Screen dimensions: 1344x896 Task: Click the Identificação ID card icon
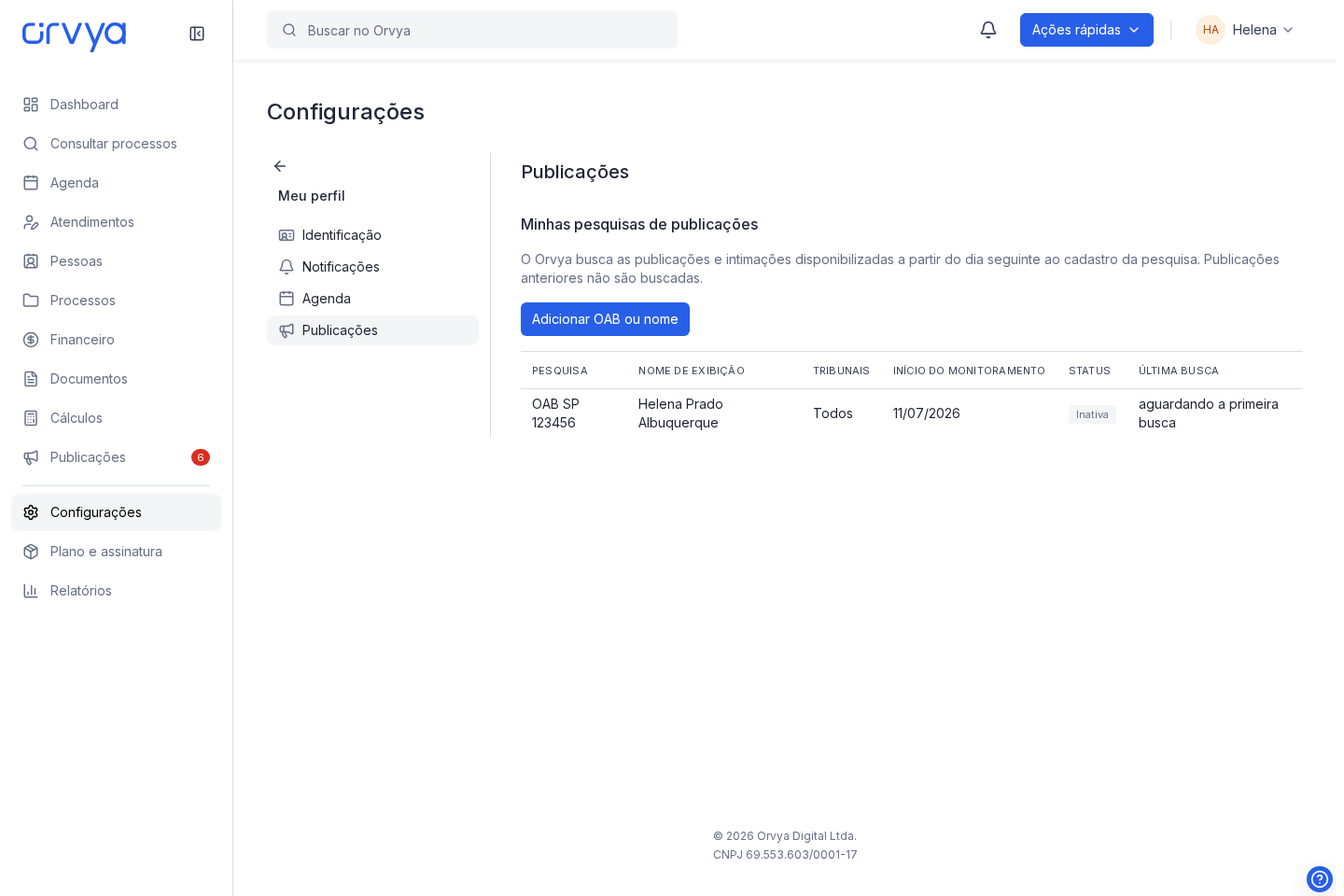point(287,235)
